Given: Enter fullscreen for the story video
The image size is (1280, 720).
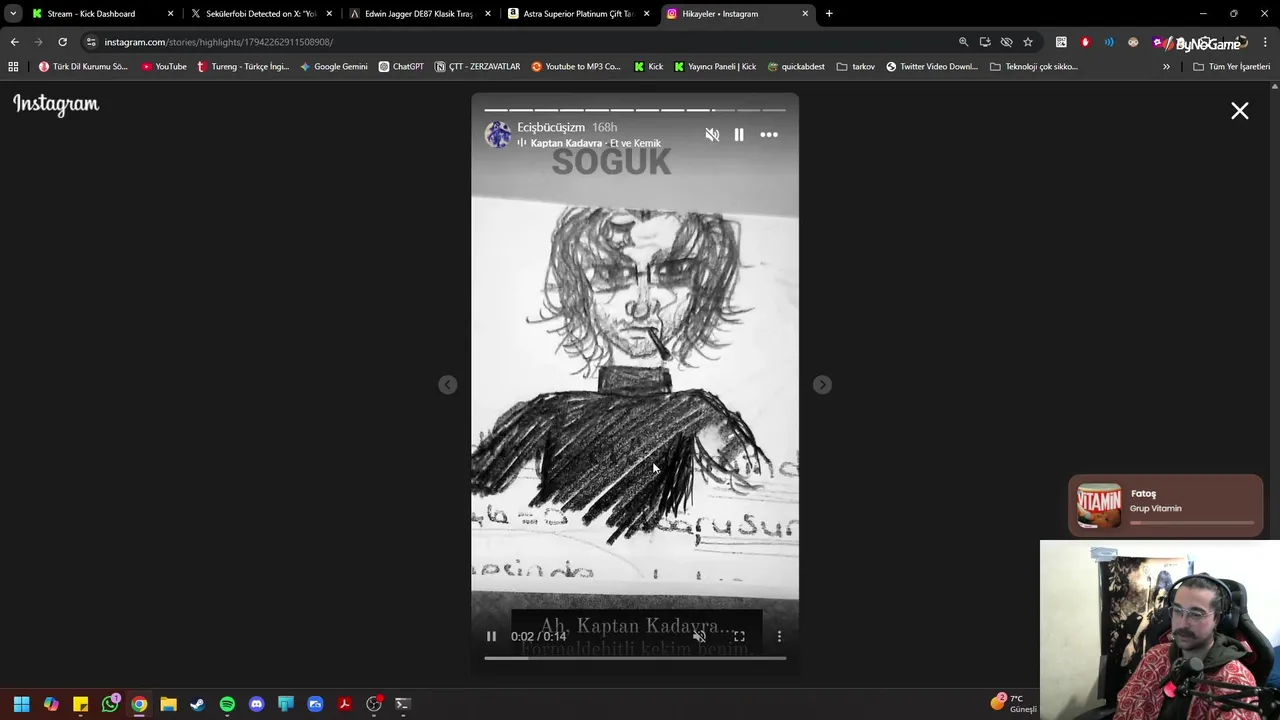Looking at the screenshot, I should 739,636.
